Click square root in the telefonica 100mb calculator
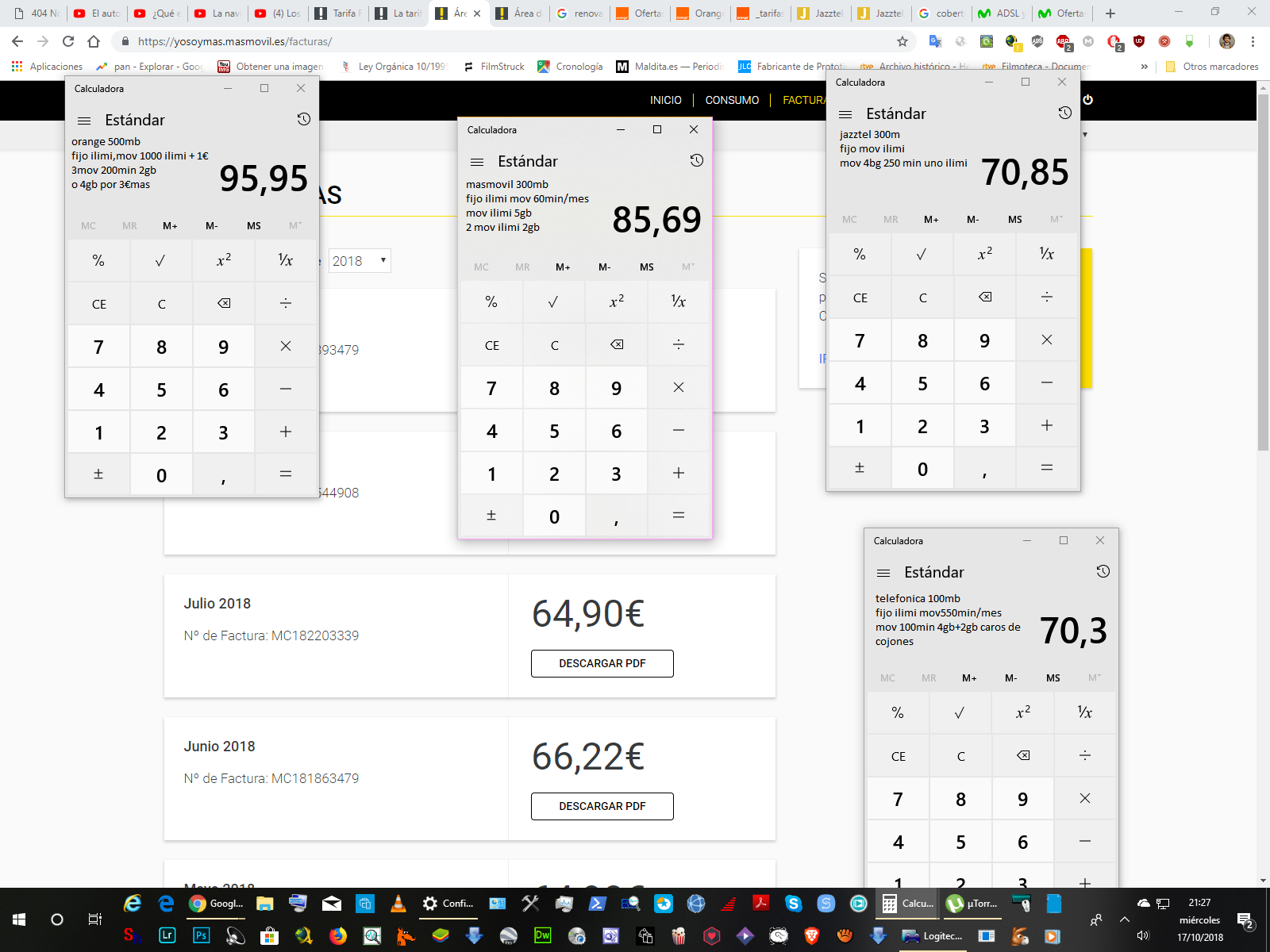 click(x=960, y=712)
